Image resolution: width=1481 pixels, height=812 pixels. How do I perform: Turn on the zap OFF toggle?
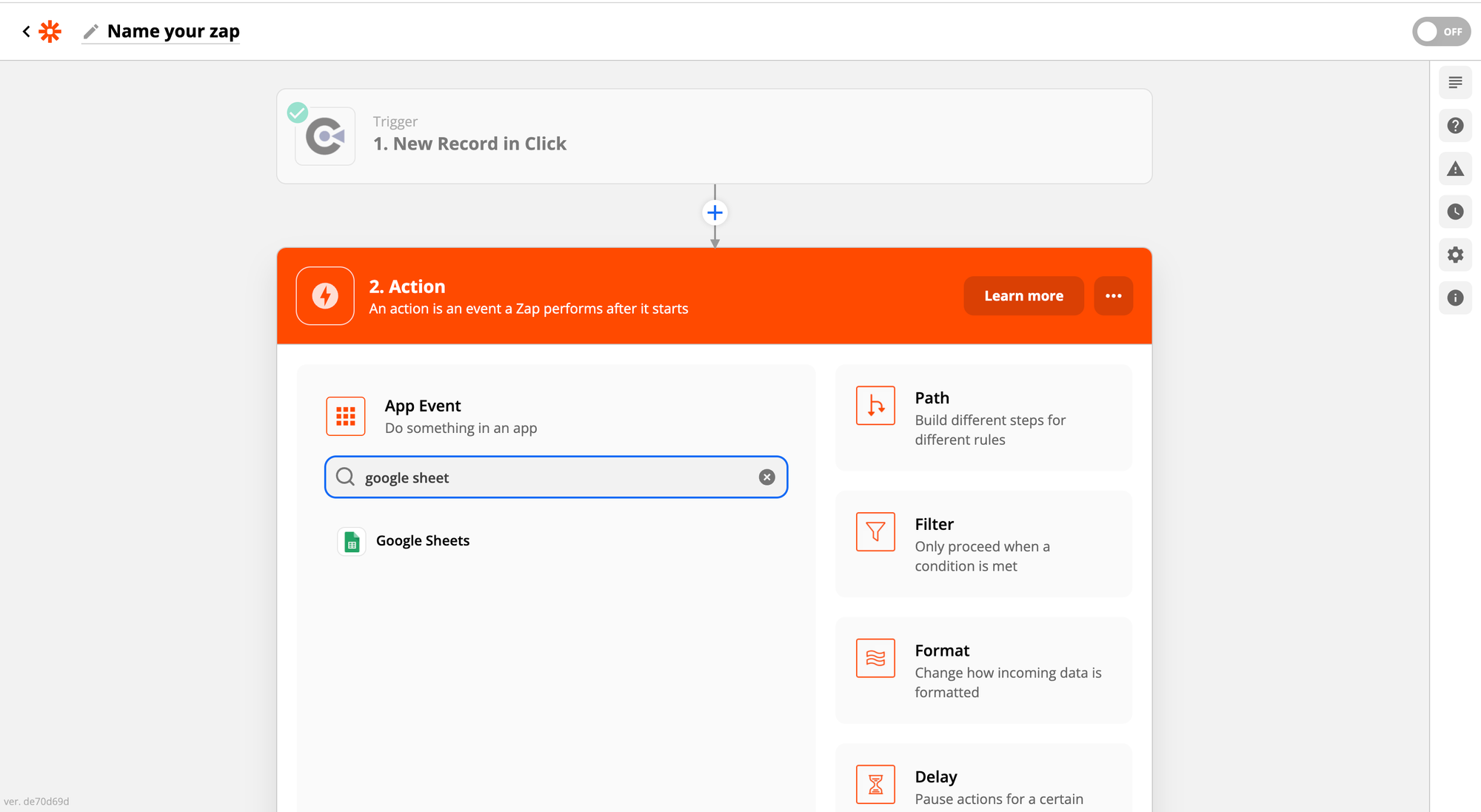click(x=1441, y=32)
